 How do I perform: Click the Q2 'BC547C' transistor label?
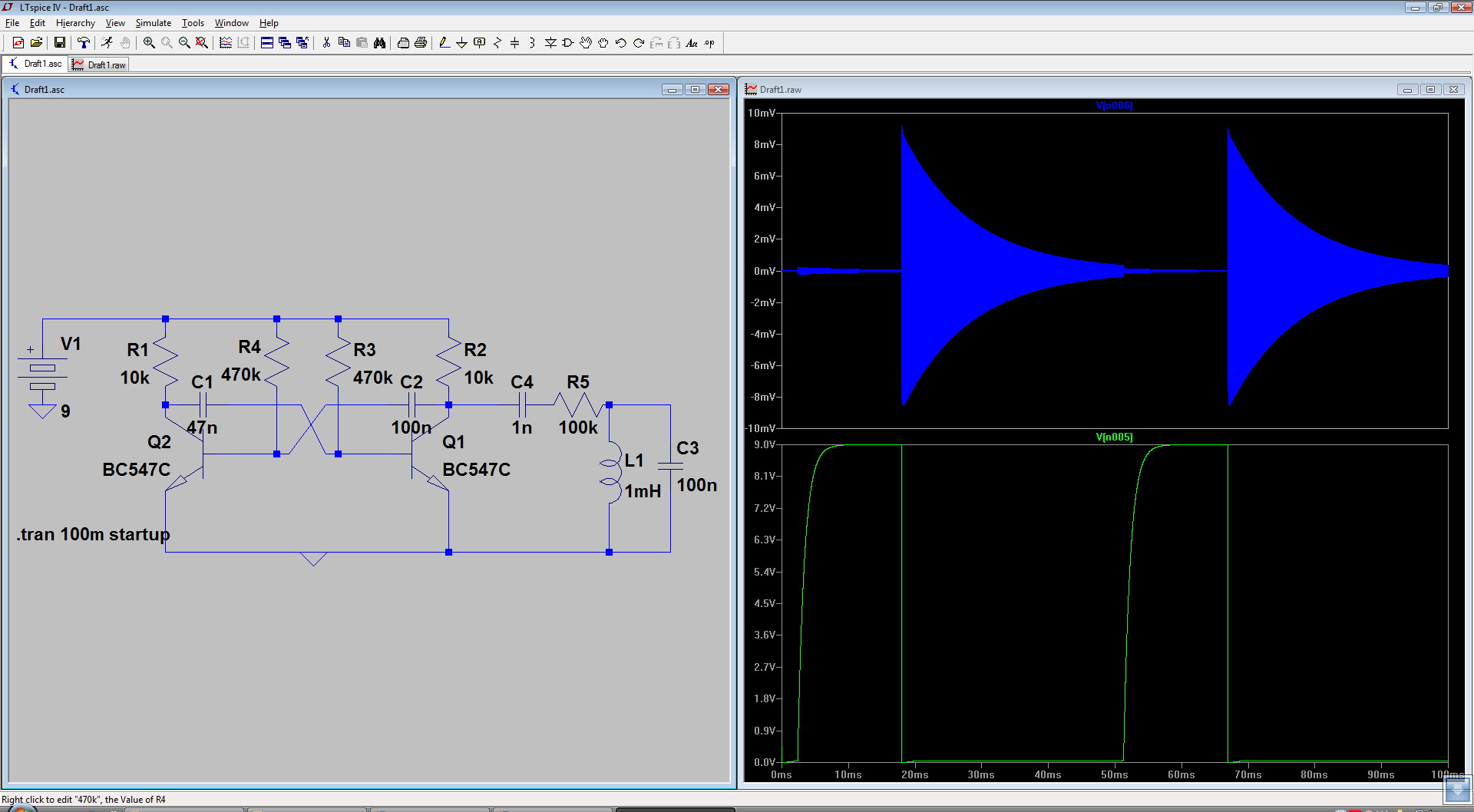137,470
